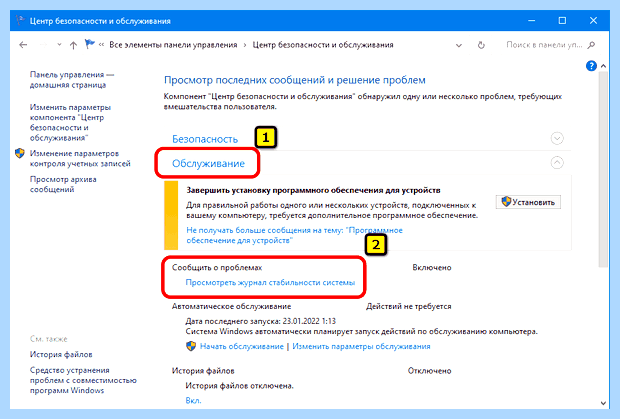Viewport: 620px width, 419px height.
Task: Click the title bar flag icon
Action: click(21, 20)
